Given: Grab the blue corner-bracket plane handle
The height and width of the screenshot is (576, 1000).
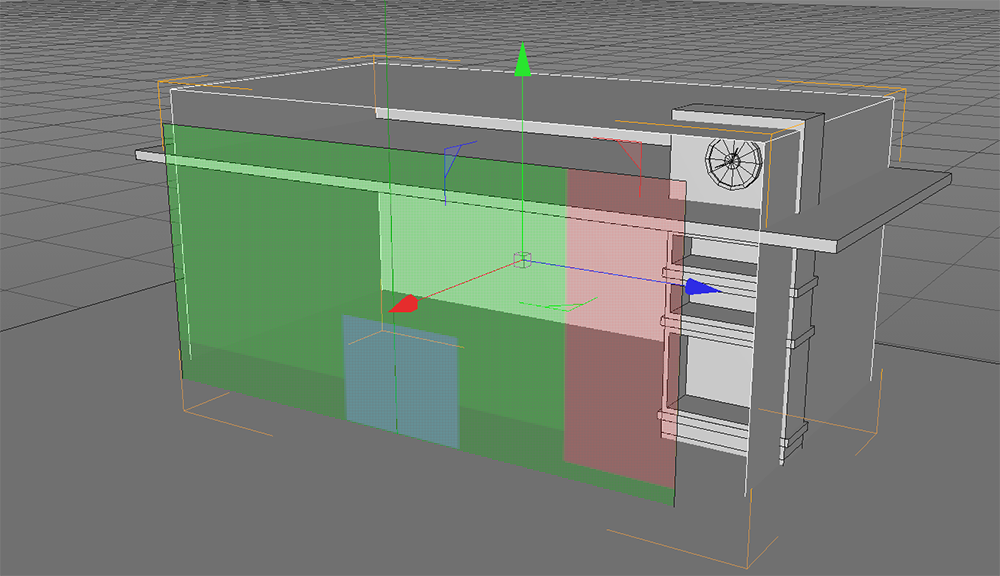Looking at the screenshot, I should [x=458, y=172].
